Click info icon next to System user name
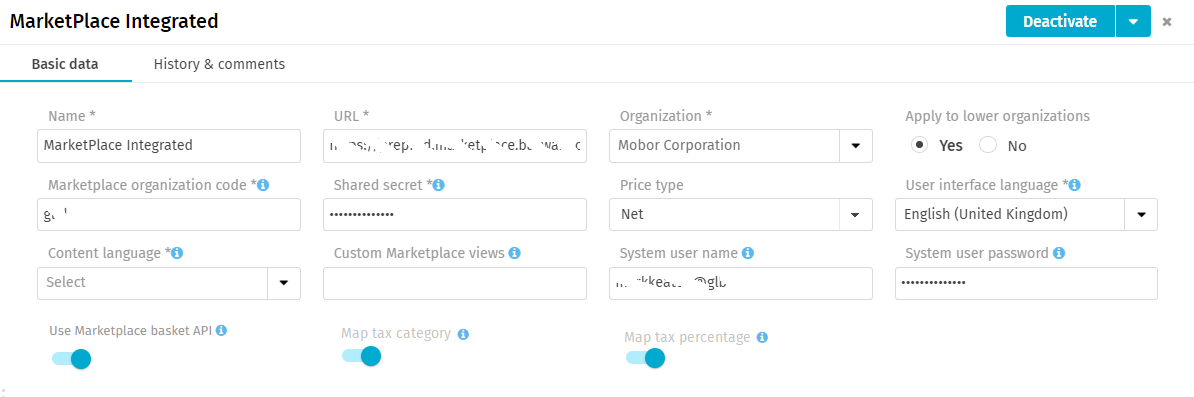The image size is (1194, 397). tap(747, 253)
